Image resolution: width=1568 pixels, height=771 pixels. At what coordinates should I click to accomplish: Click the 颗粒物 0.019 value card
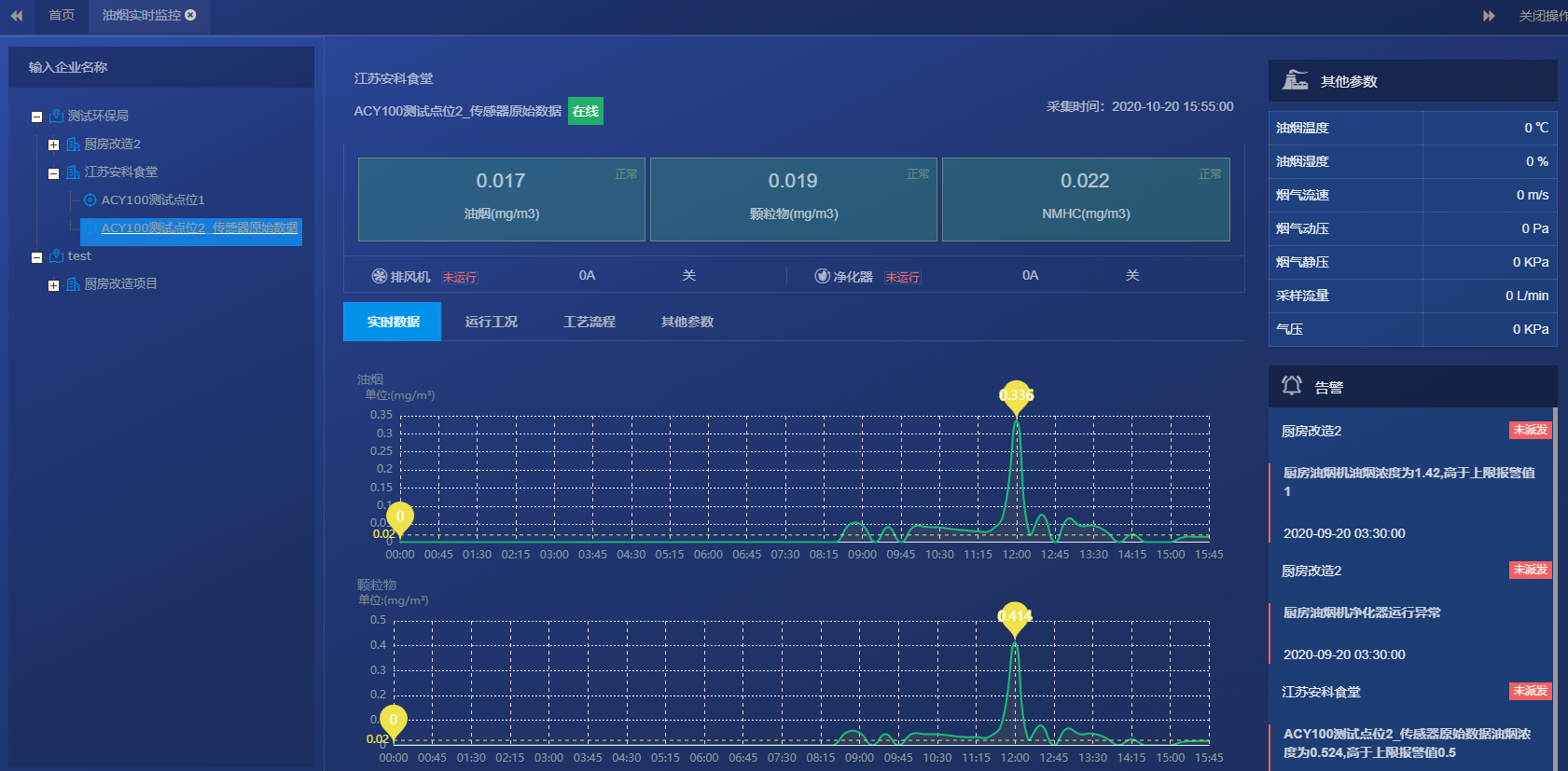(794, 200)
